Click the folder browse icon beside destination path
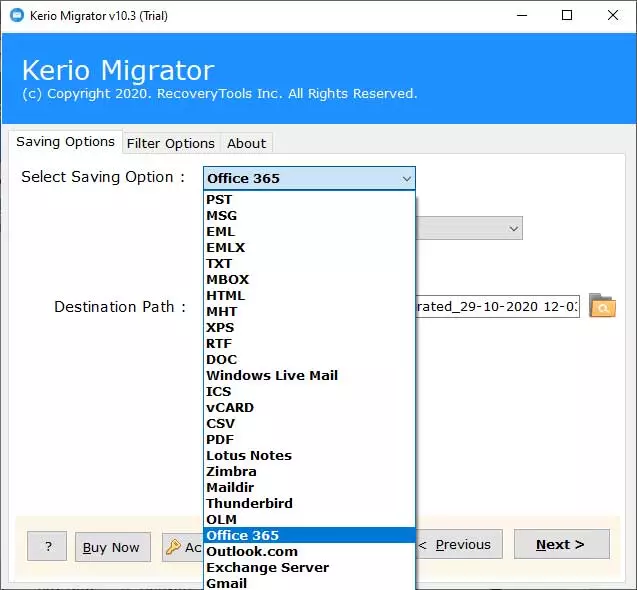This screenshot has height=590, width=637. pyautogui.click(x=602, y=306)
